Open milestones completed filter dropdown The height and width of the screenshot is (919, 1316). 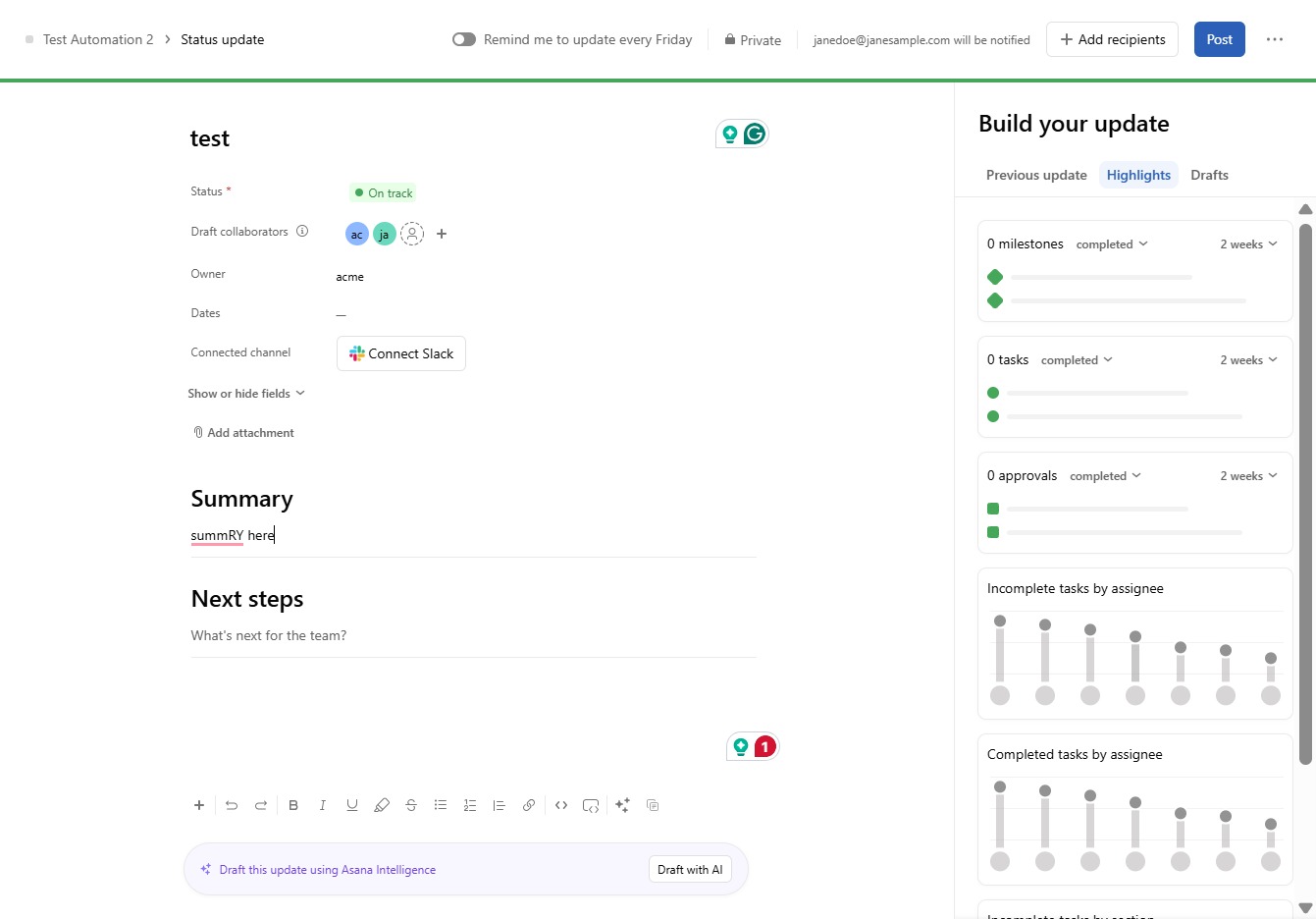1112,244
